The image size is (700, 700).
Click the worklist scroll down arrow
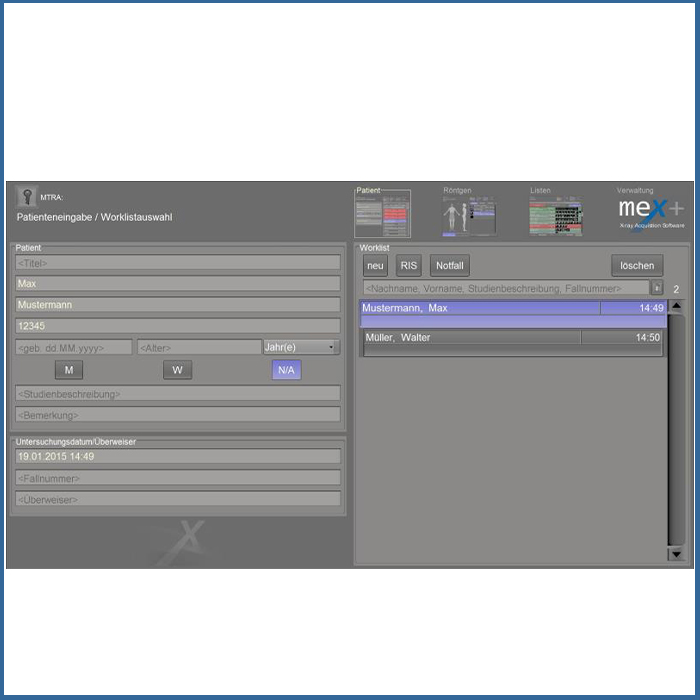tap(676, 553)
